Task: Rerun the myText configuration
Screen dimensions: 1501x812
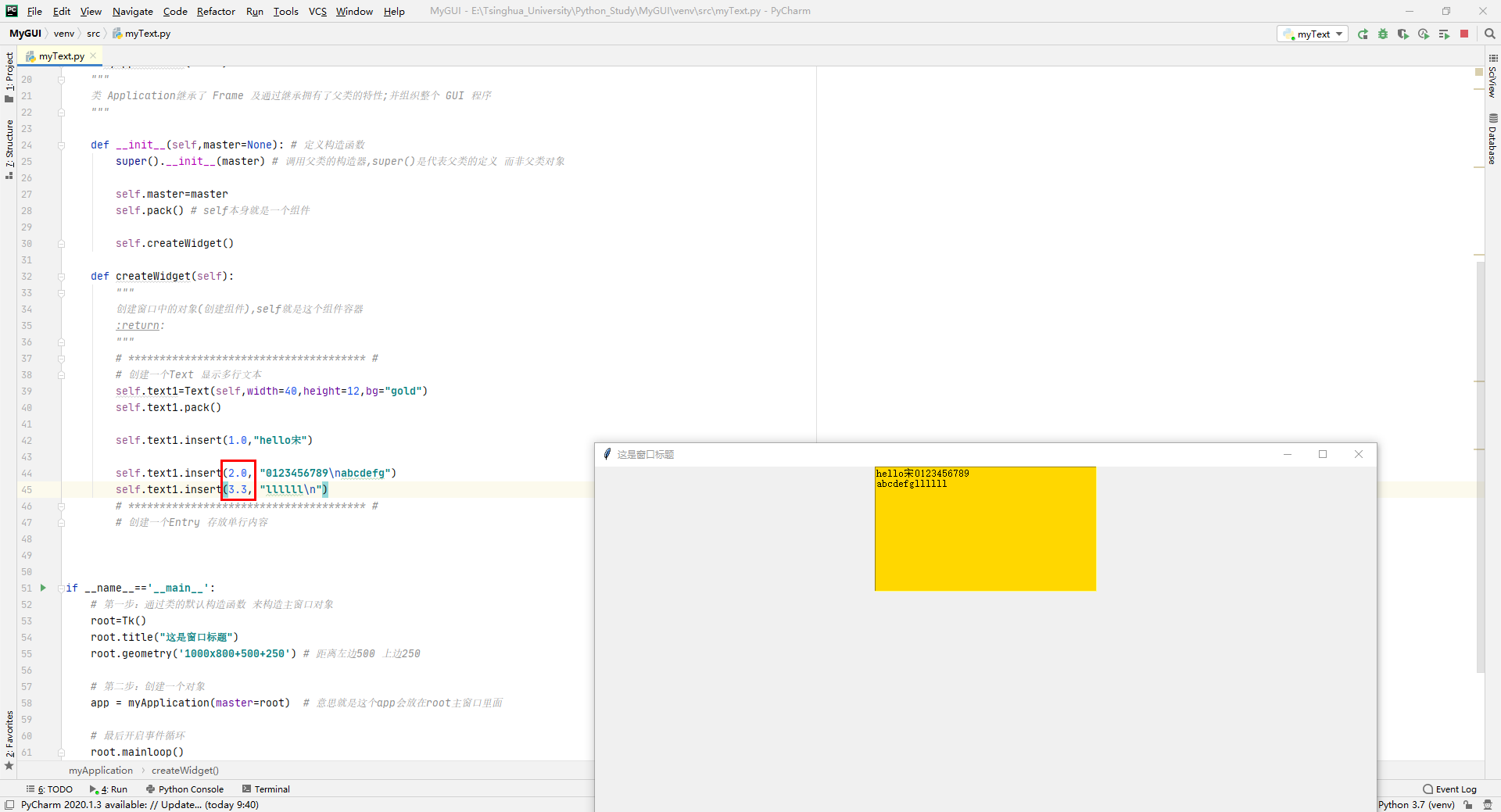Action: [1363, 34]
